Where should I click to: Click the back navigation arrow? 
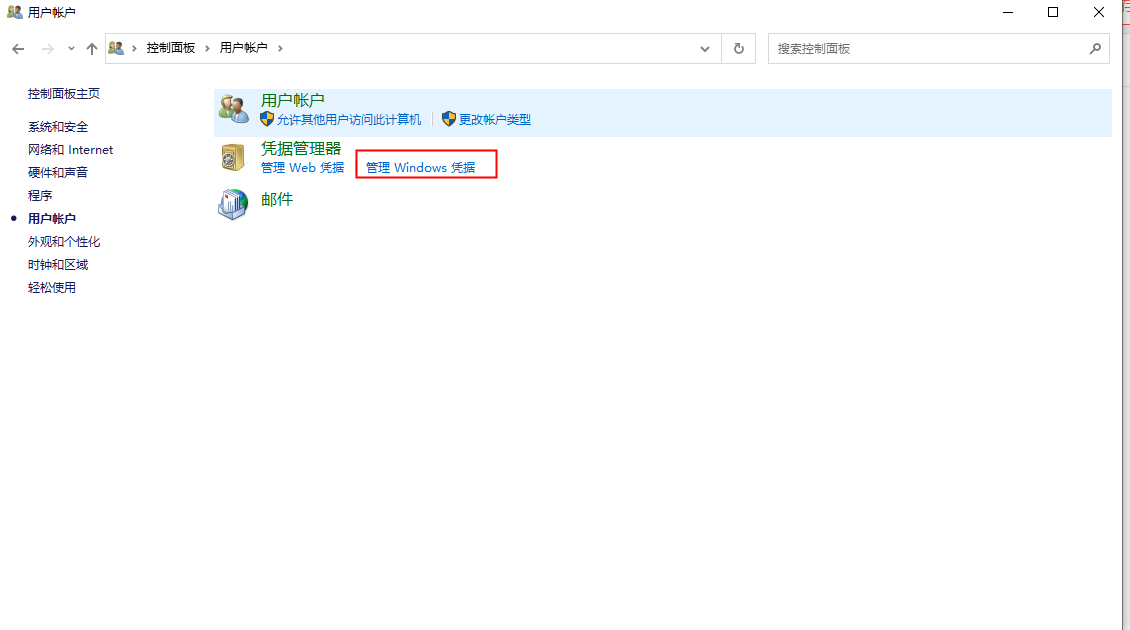click(x=17, y=48)
